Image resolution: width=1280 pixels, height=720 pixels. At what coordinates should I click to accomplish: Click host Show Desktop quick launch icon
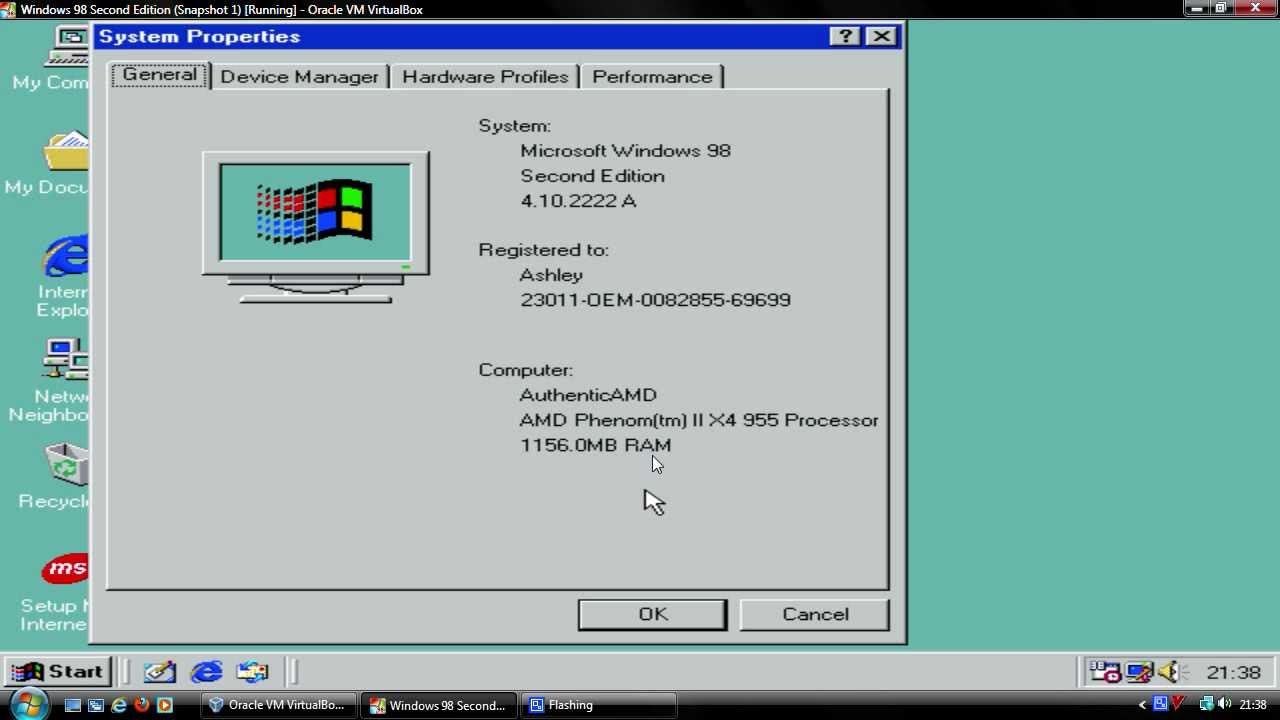click(x=72, y=705)
